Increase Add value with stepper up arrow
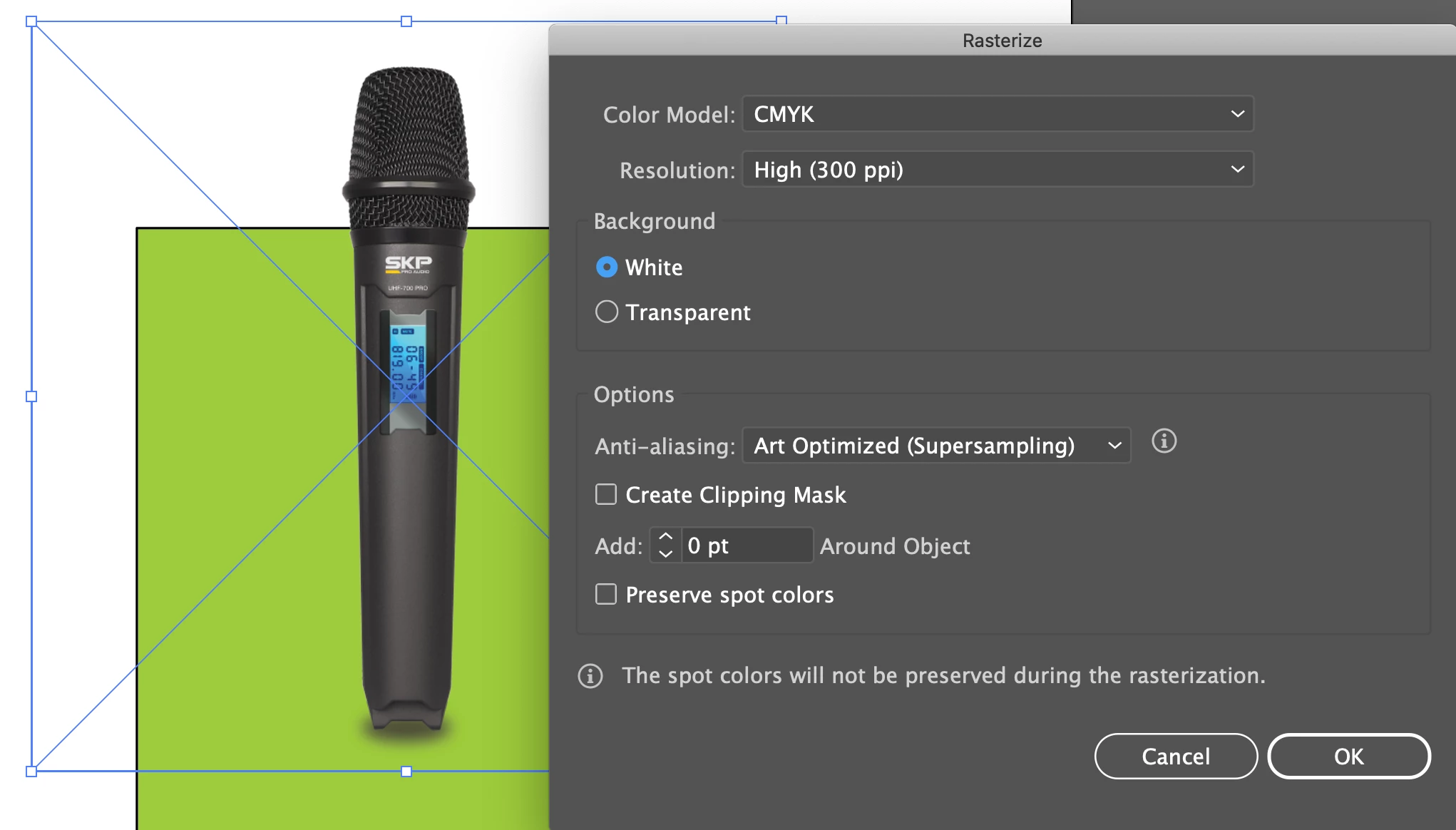 click(665, 537)
